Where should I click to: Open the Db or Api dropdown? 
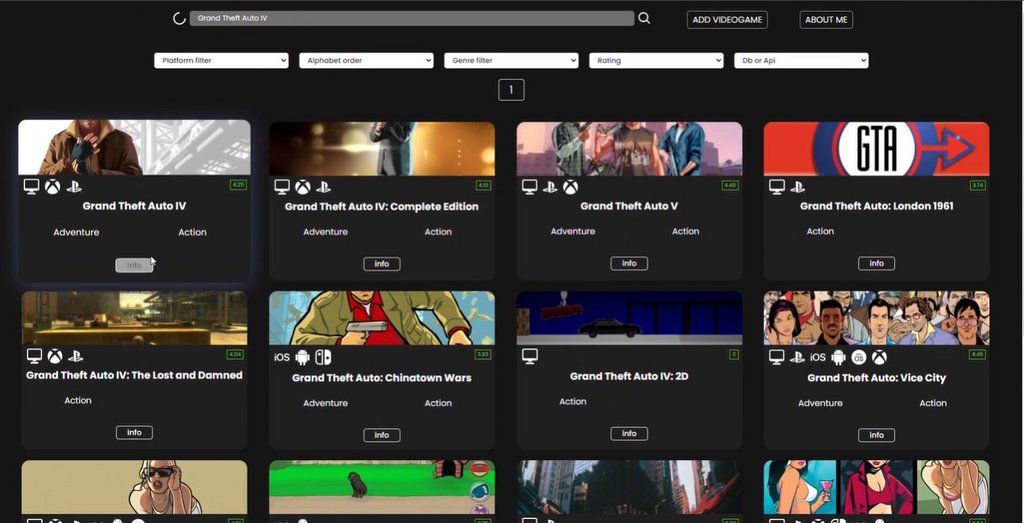[801, 60]
